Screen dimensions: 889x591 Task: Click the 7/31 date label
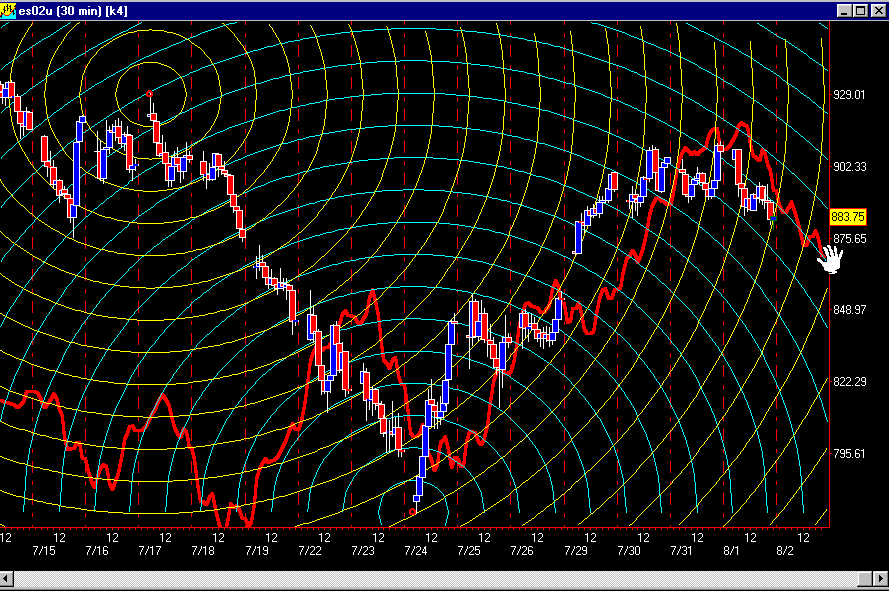(x=681, y=551)
